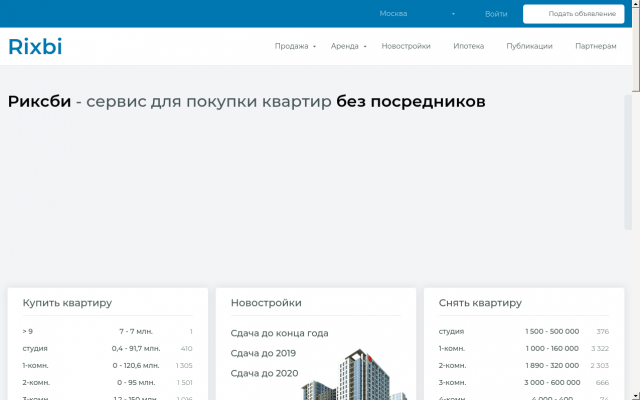This screenshot has height=400, width=640.
Task: Click the '1 000 - 160 000' rent range
Action: [x=552, y=349]
